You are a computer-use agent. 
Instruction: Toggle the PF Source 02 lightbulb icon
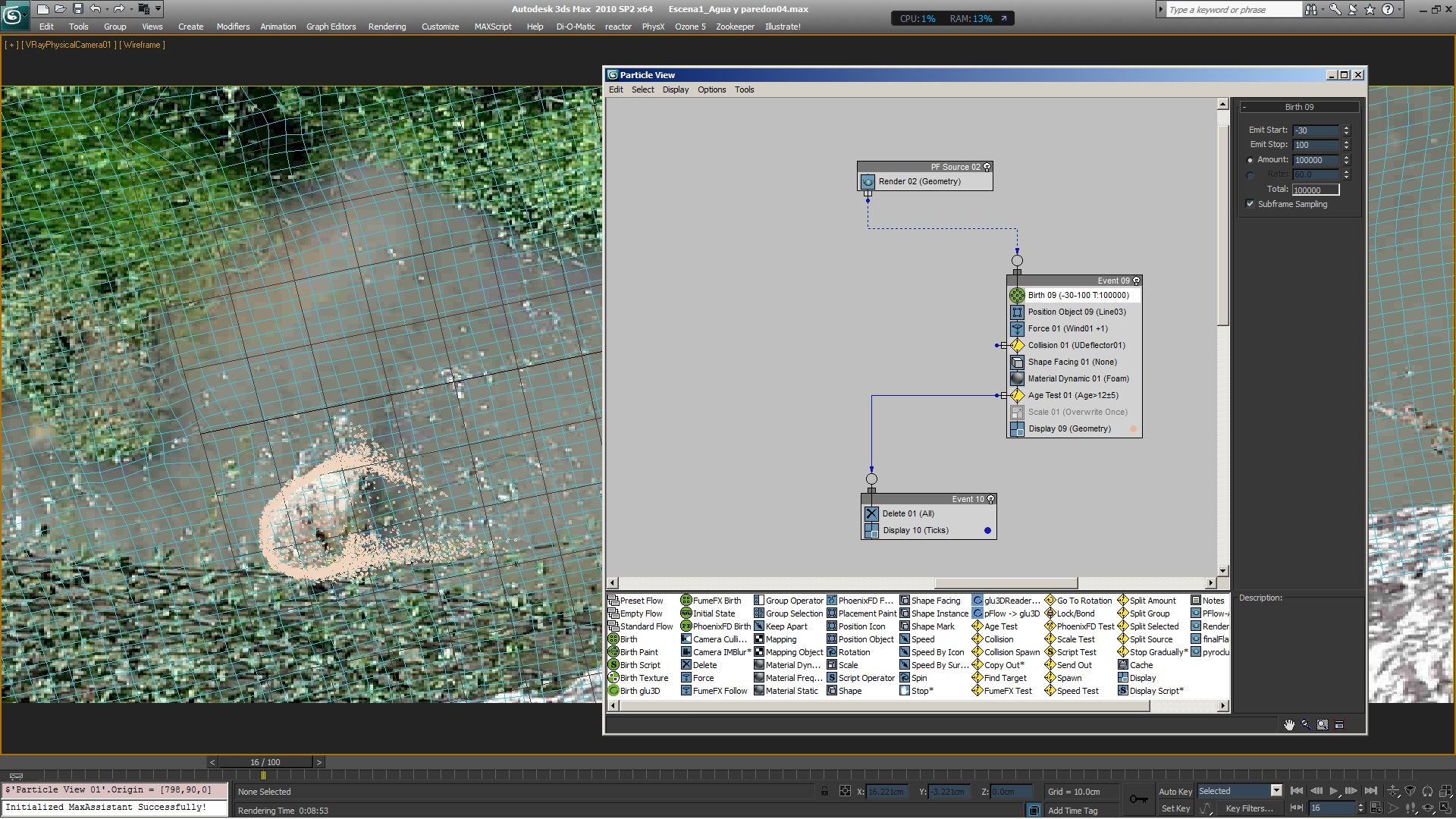987,167
